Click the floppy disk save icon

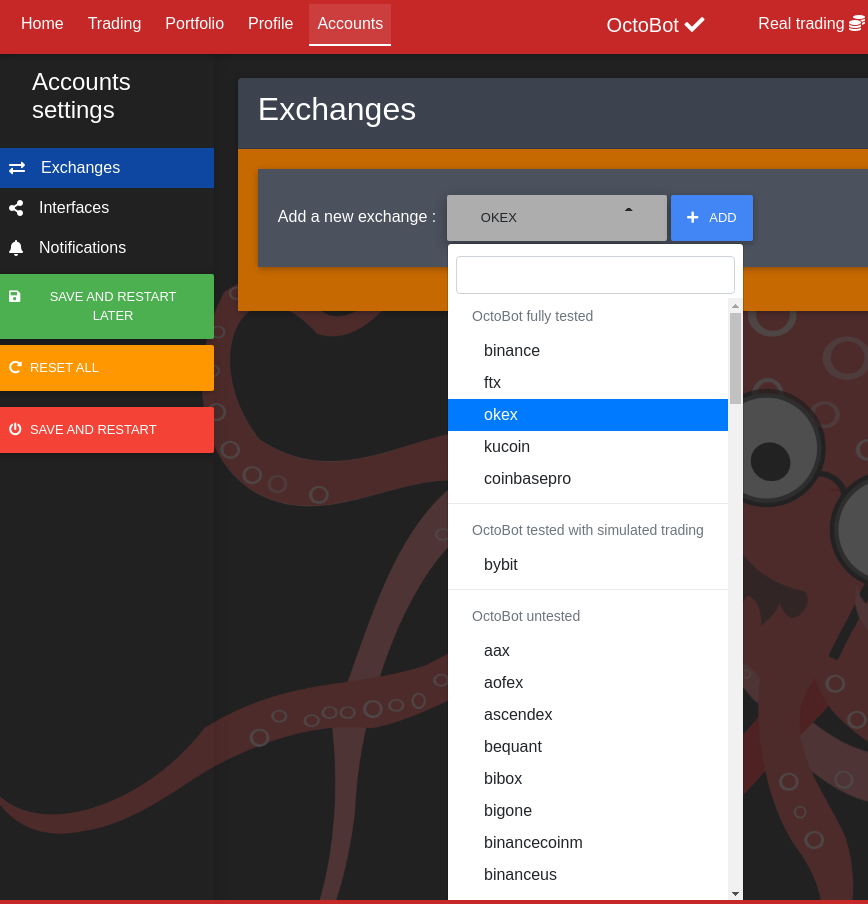click(14, 296)
